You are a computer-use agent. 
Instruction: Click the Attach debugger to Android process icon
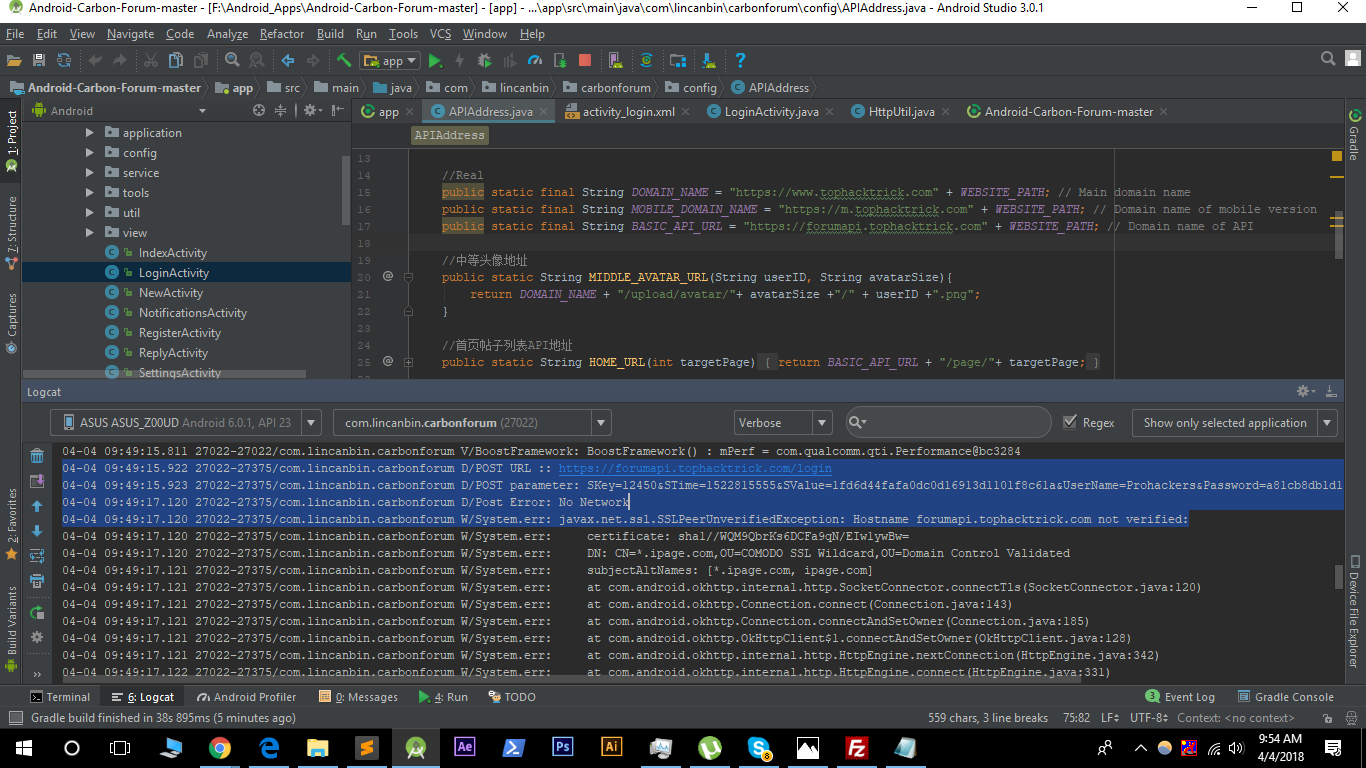point(560,61)
